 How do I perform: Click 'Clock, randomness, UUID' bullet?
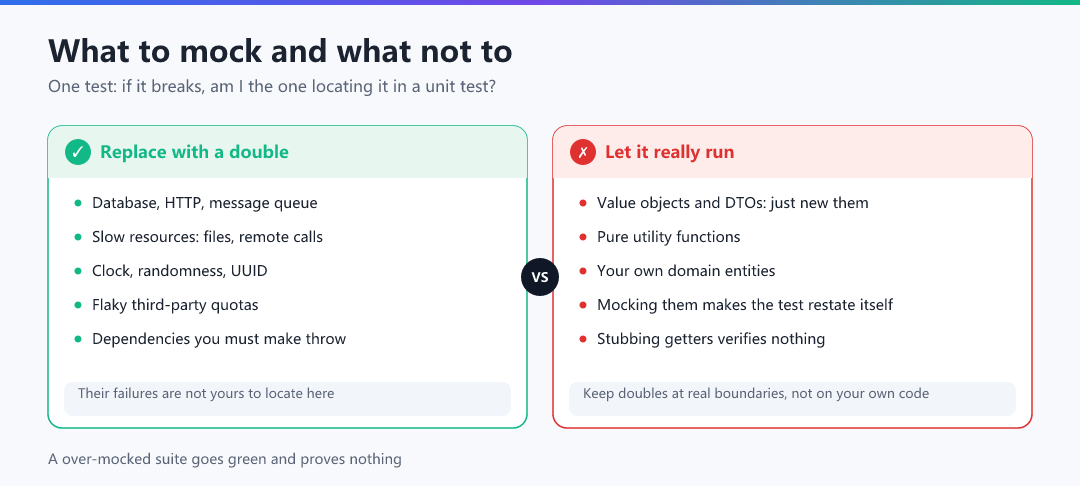(x=180, y=271)
